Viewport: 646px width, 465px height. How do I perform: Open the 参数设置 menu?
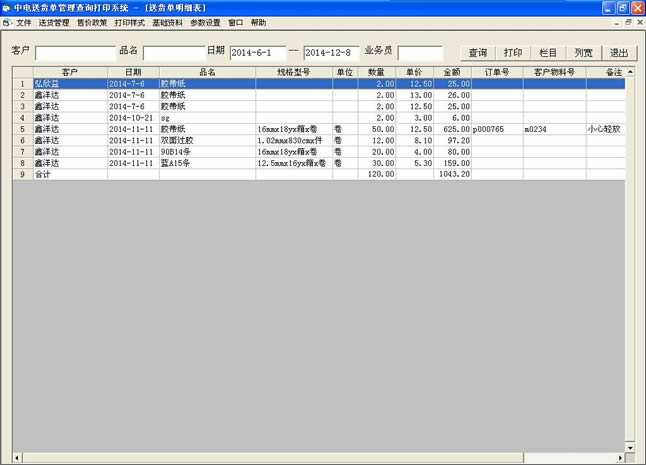205,23
